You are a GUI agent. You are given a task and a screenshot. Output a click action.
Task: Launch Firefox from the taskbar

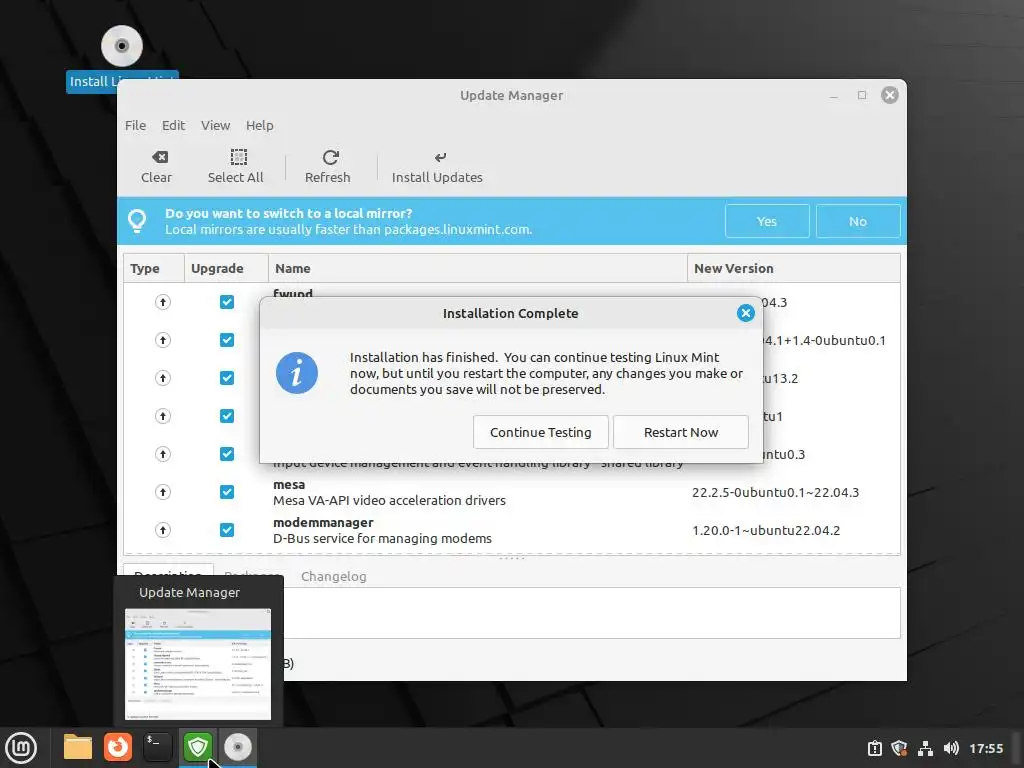click(x=118, y=747)
